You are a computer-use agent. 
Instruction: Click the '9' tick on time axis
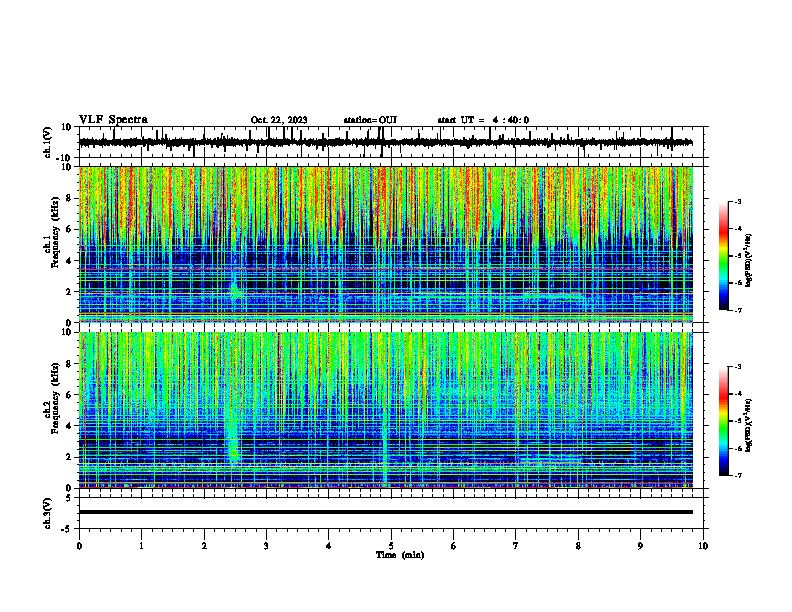point(640,546)
